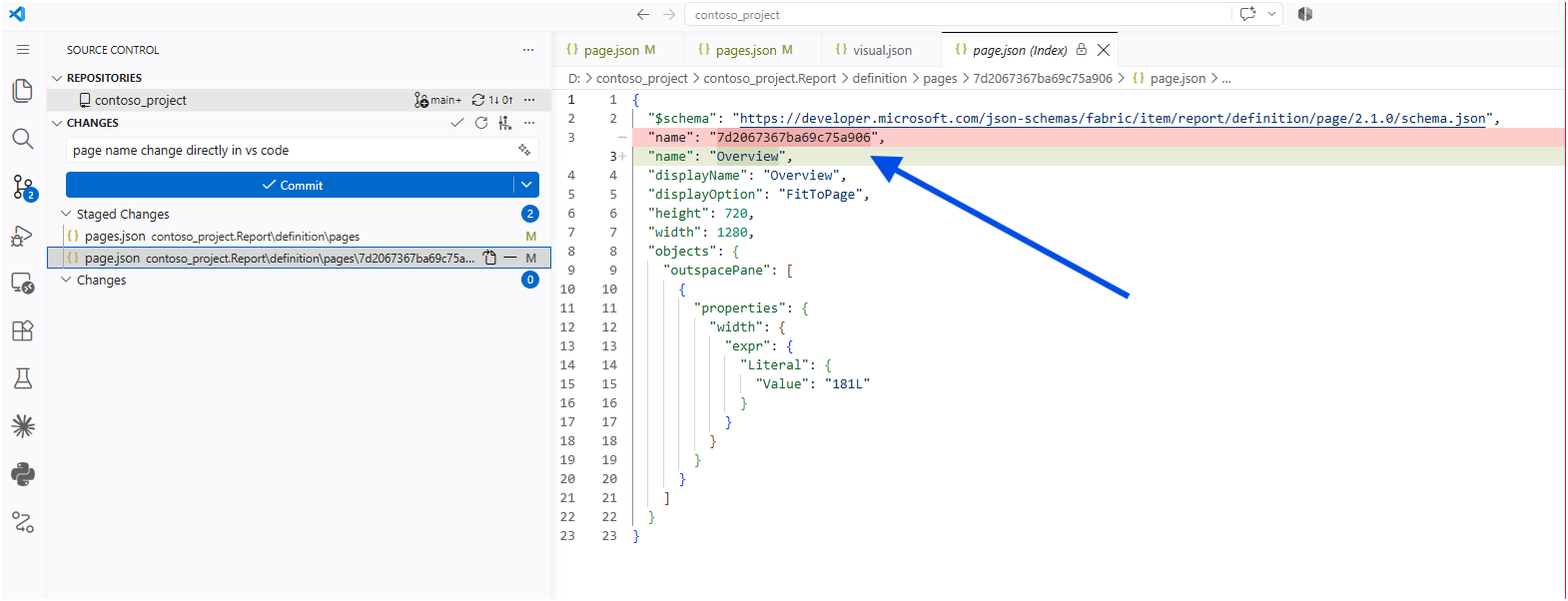Image resolution: width=1568 pixels, height=601 pixels.
Task: Click breadcrumb page.json
Action: click(x=1169, y=78)
